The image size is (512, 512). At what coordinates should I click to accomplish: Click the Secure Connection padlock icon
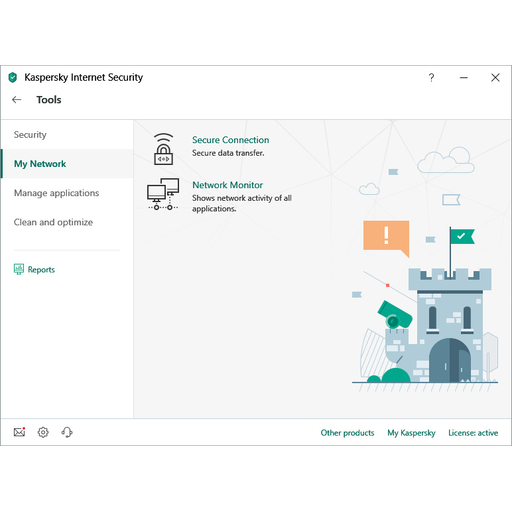[163, 149]
